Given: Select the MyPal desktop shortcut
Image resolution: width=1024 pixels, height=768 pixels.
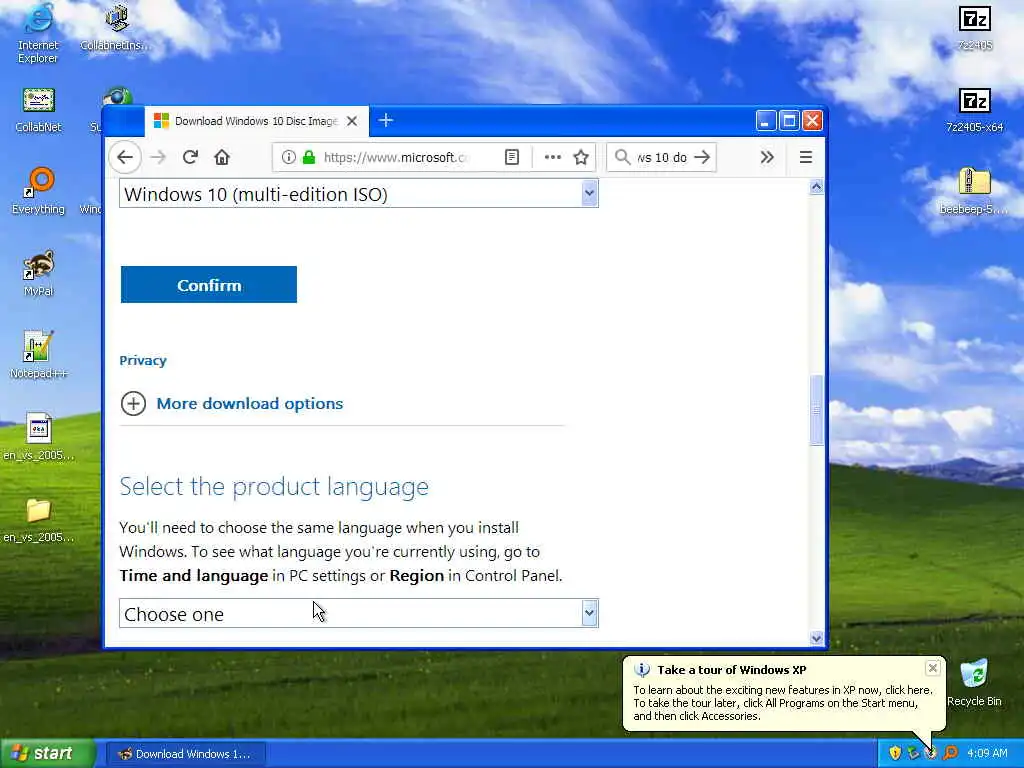Looking at the screenshot, I should tap(38, 273).
